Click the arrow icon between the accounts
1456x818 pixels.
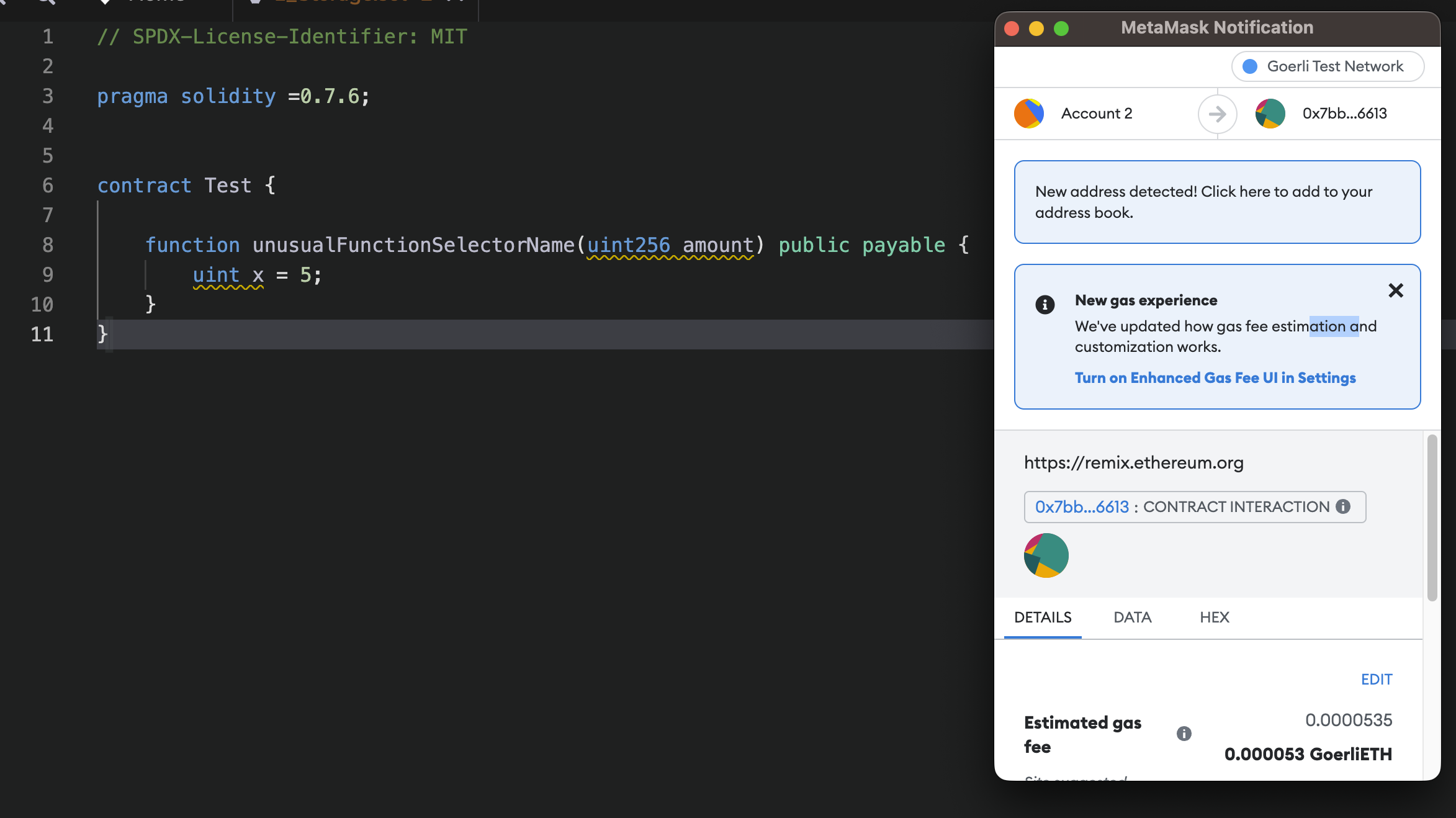pos(1217,114)
